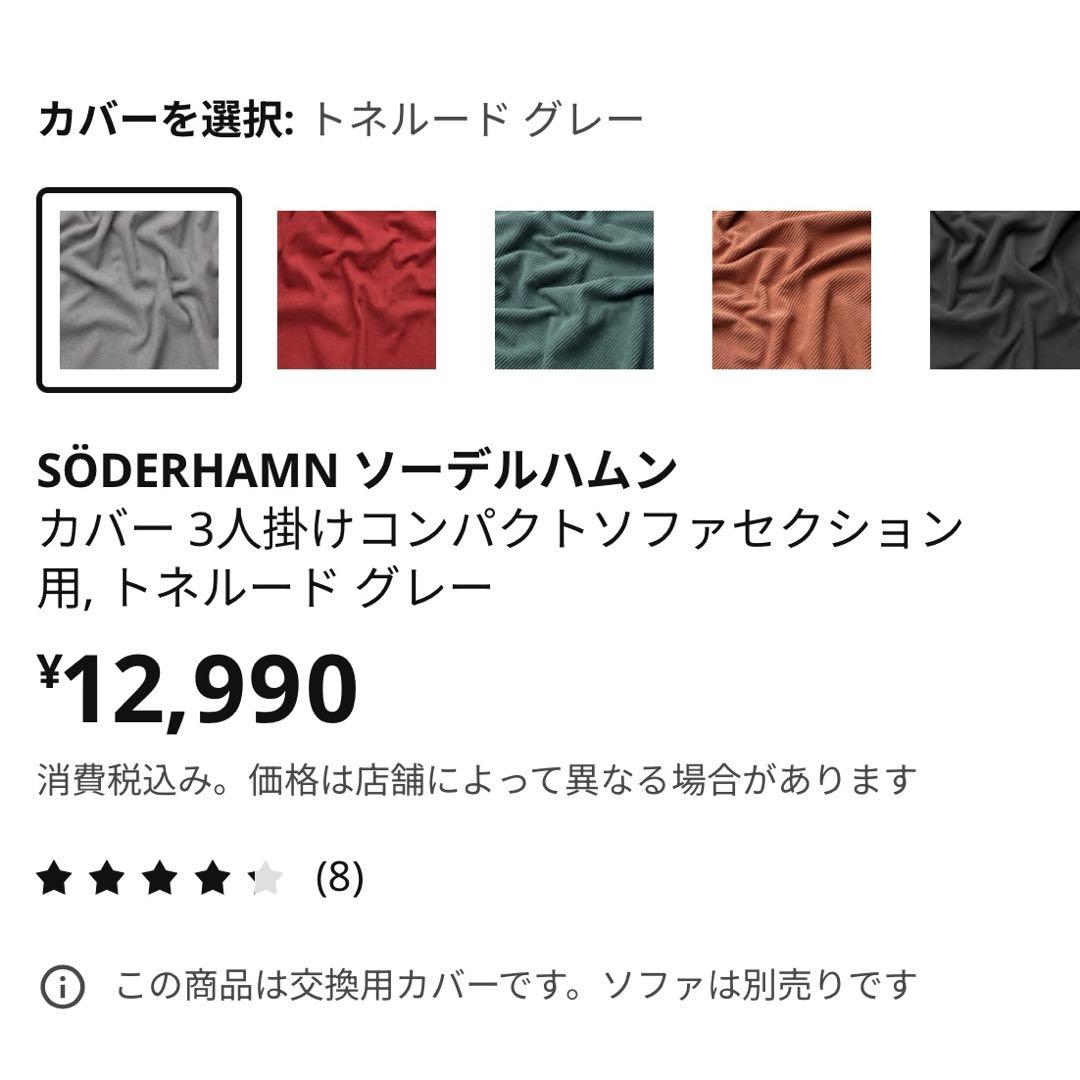Click the second rating star

[x=108, y=879]
